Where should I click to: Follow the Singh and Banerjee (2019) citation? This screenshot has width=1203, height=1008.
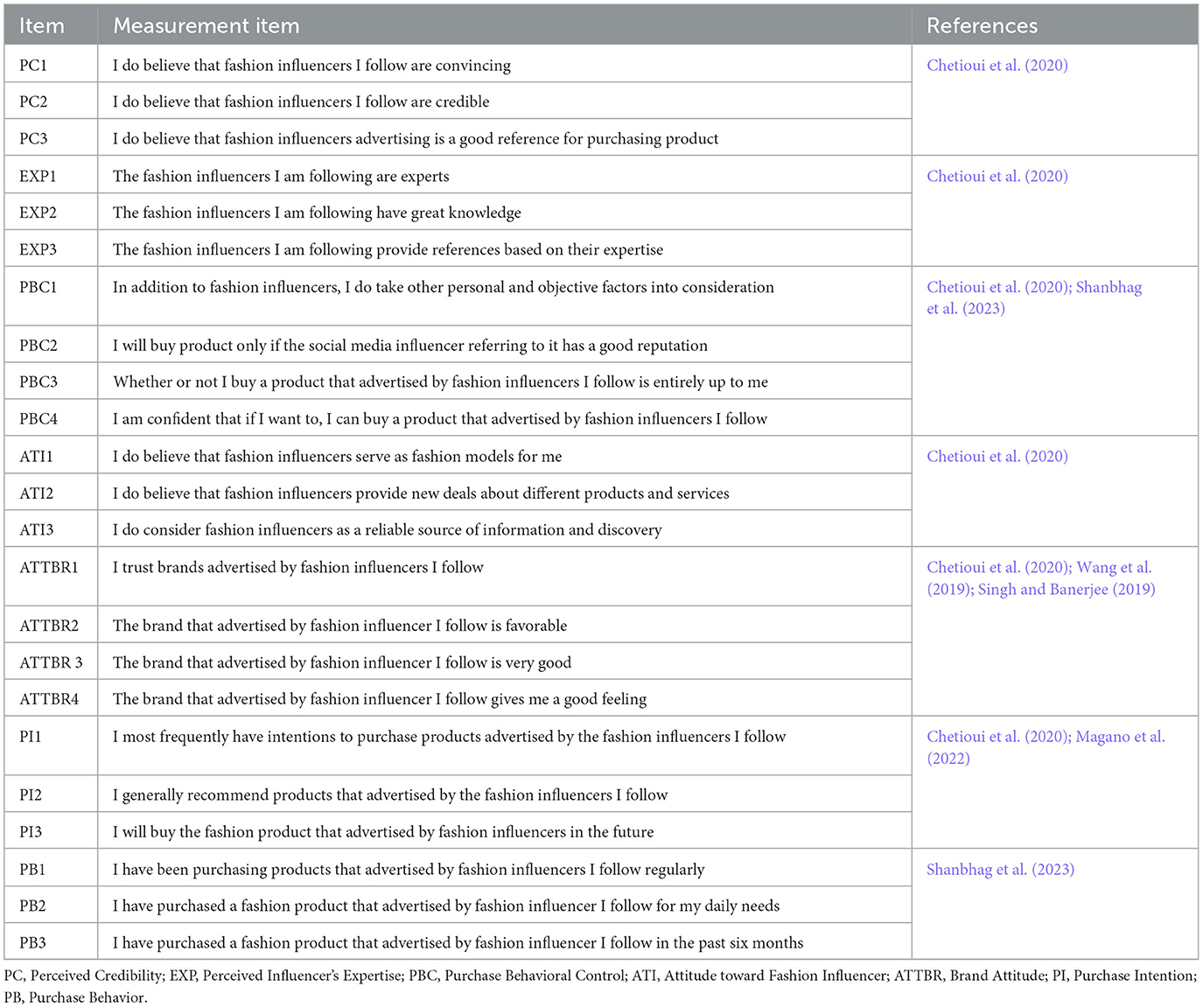[1067, 590]
